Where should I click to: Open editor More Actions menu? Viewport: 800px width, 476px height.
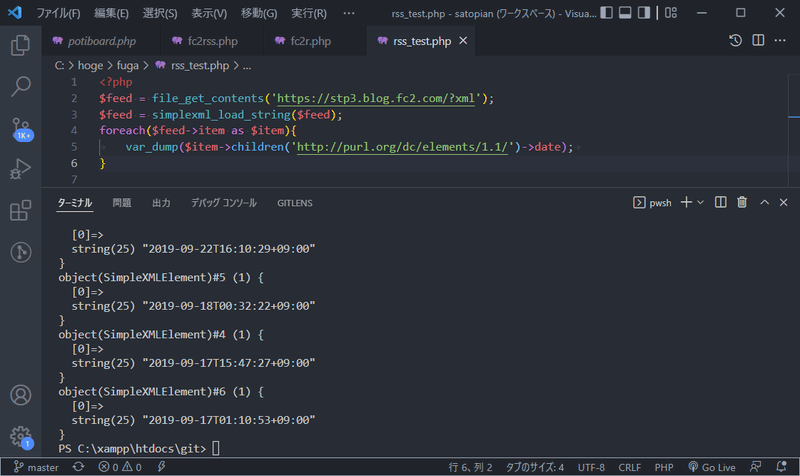pyautogui.click(x=780, y=41)
